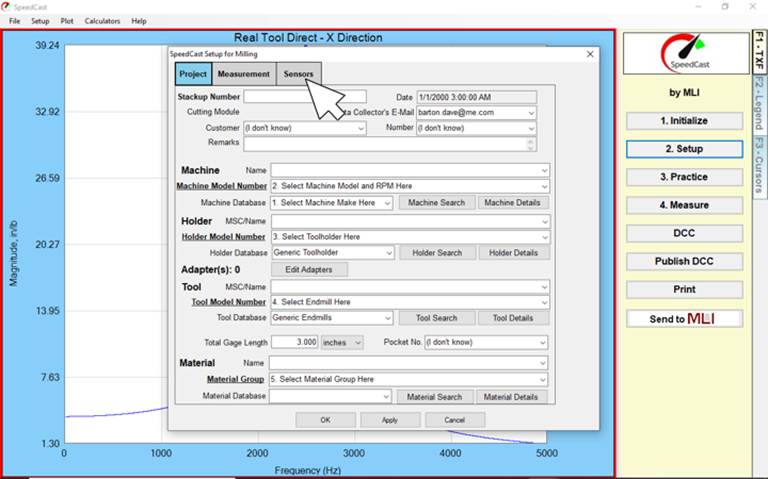The width and height of the screenshot is (768, 479).
Task: Click the Cancel button
Action: pyautogui.click(x=455, y=420)
